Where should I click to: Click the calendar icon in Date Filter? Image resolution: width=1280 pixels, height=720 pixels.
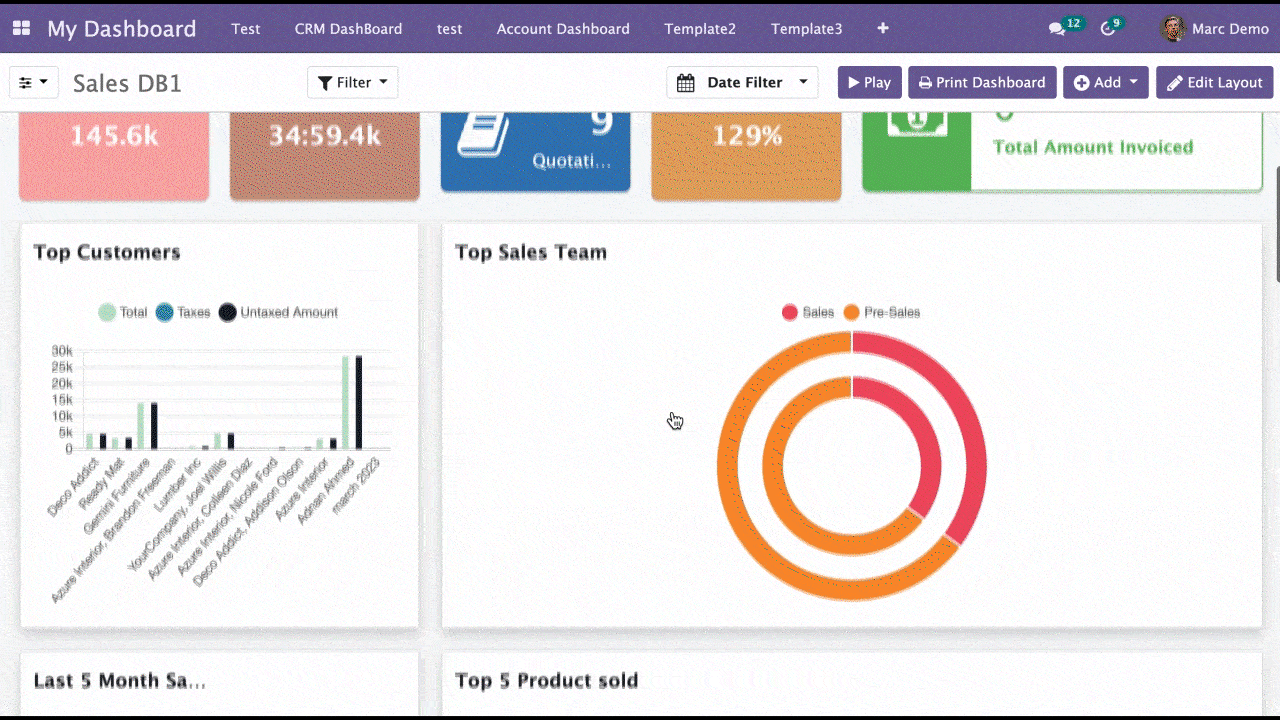686,83
